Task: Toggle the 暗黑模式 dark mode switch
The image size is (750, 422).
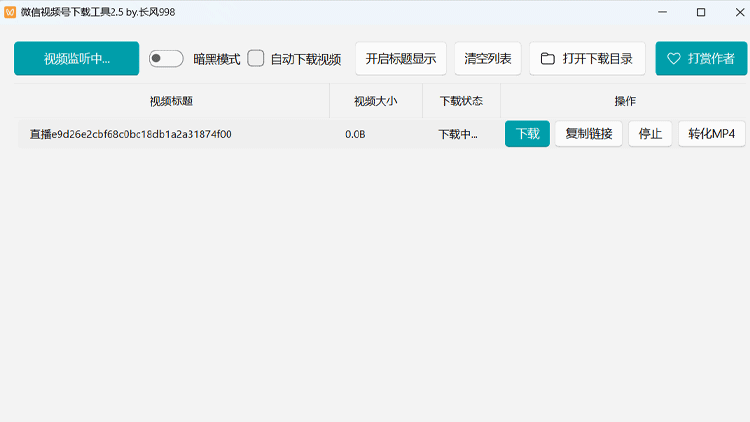Action: pyautogui.click(x=166, y=59)
